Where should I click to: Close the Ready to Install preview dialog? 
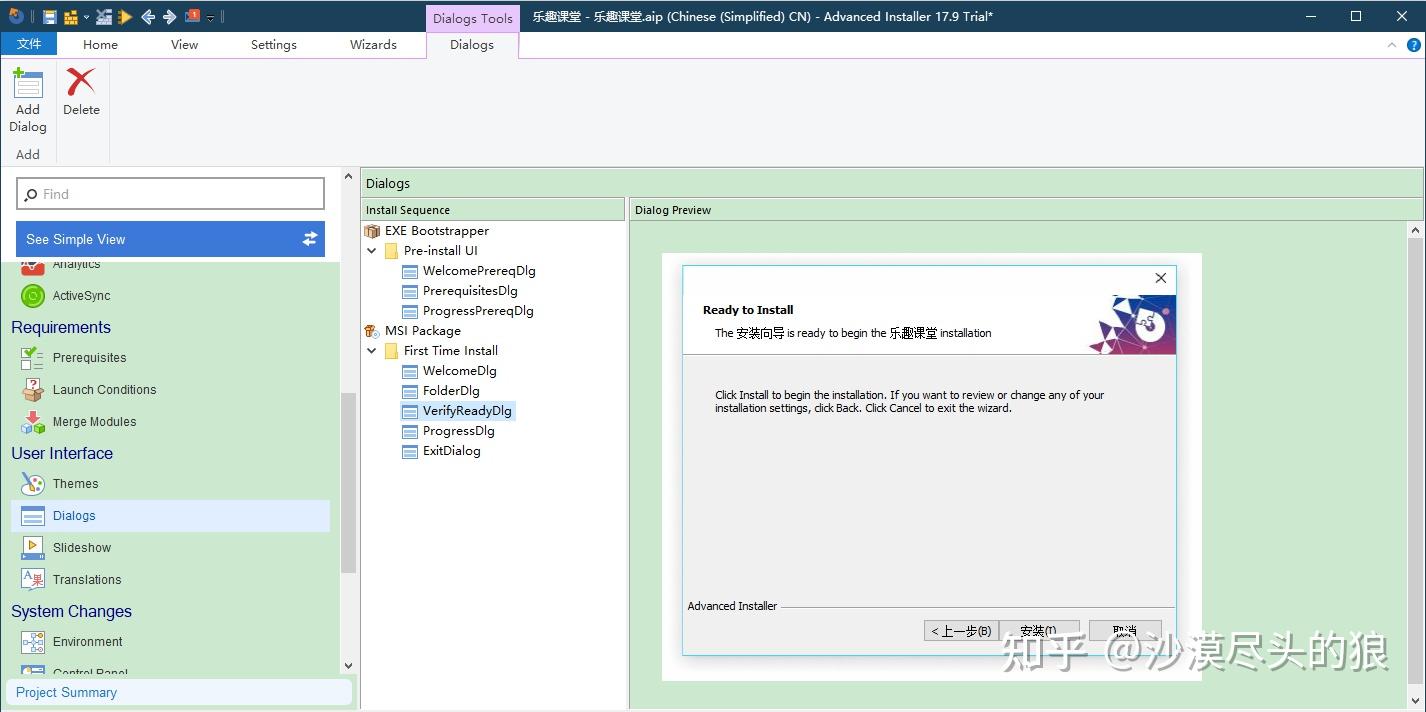(x=1160, y=278)
